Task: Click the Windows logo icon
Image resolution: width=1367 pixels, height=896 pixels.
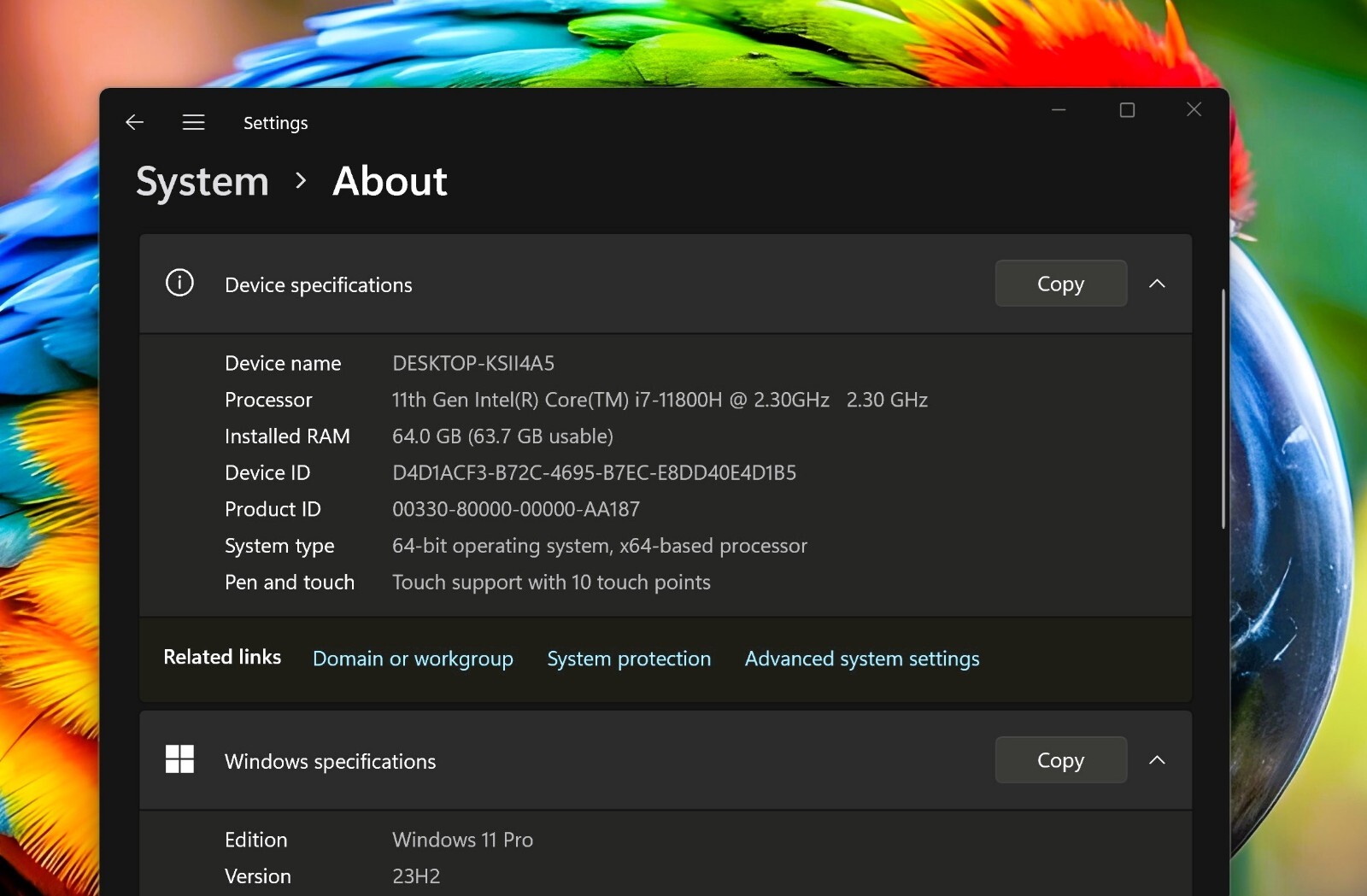Action: (x=179, y=758)
